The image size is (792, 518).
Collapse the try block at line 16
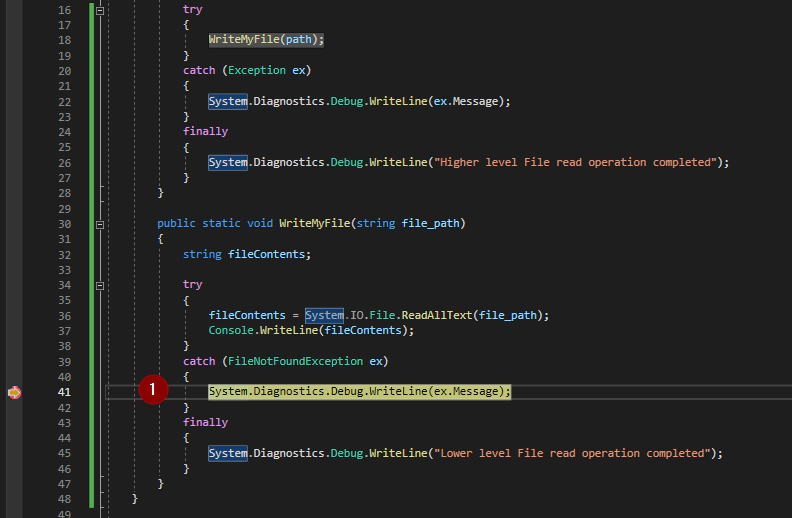100,10
